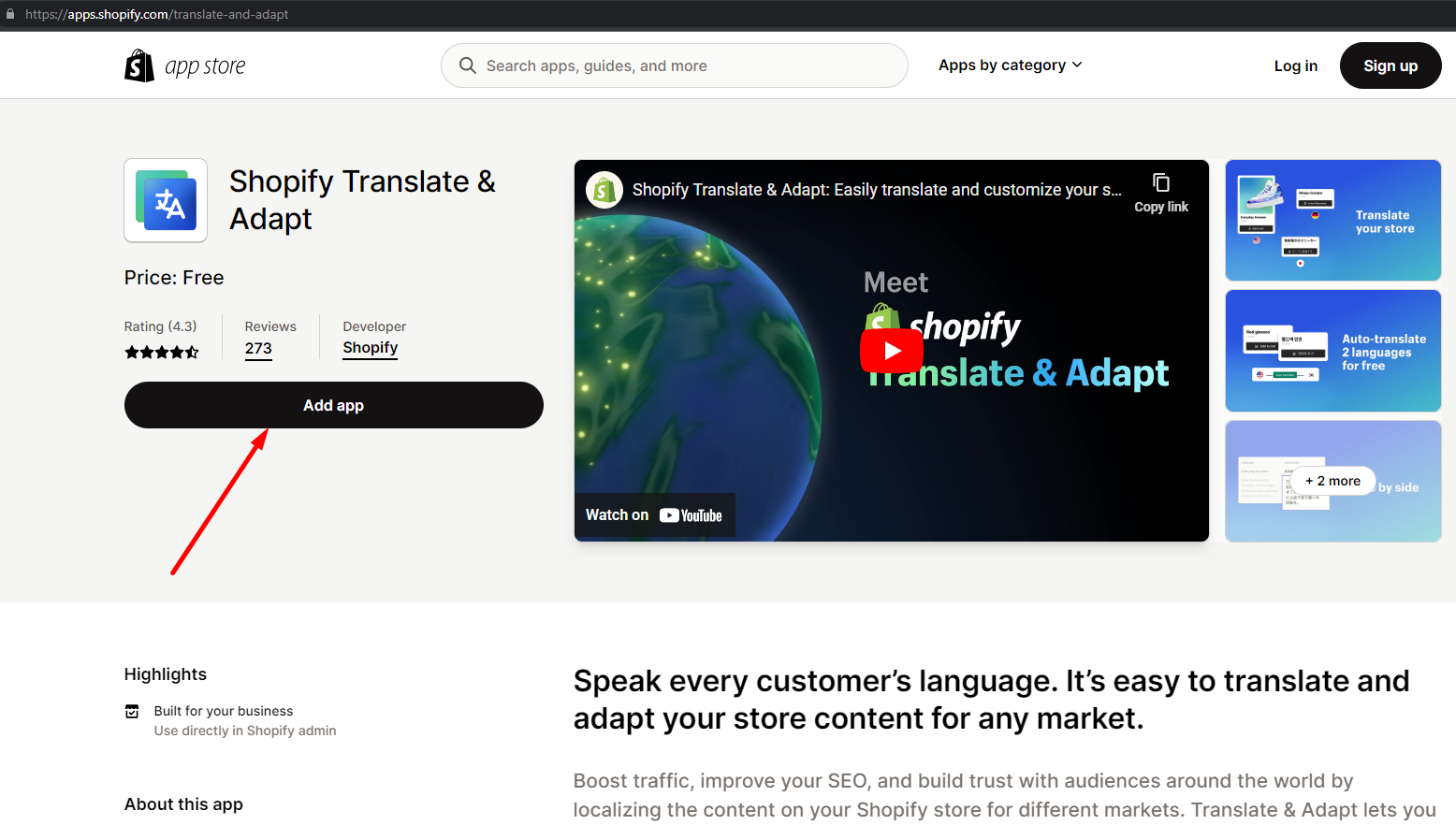Open the Shopify developer link
Image resolution: width=1456 pixels, height=825 pixels.
370,348
